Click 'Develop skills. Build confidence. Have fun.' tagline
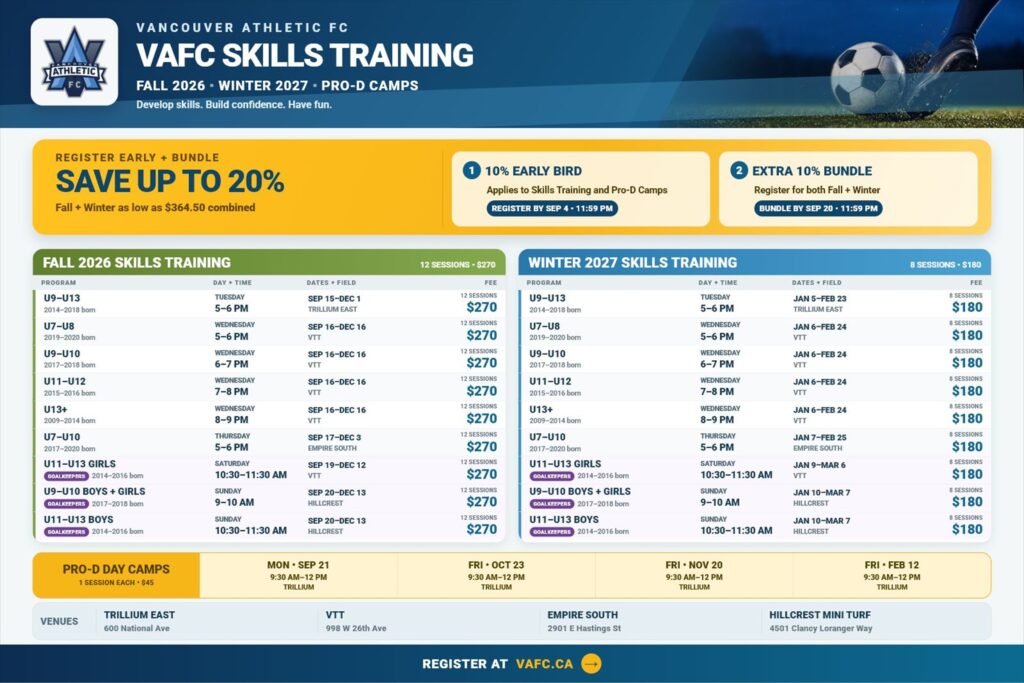1024x683 pixels. pyautogui.click(x=234, y=104)
